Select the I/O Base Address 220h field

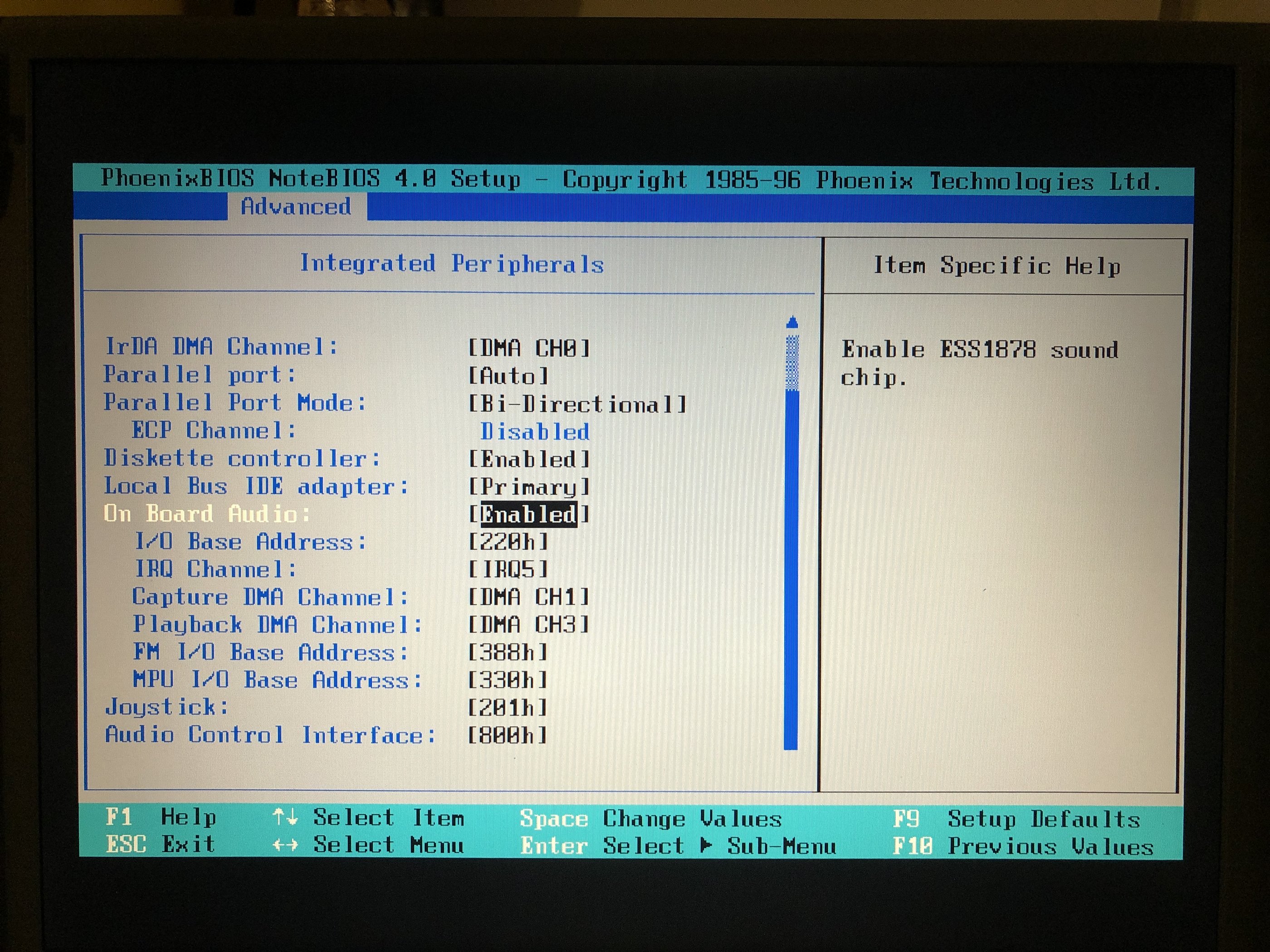(x=508, y=541)
